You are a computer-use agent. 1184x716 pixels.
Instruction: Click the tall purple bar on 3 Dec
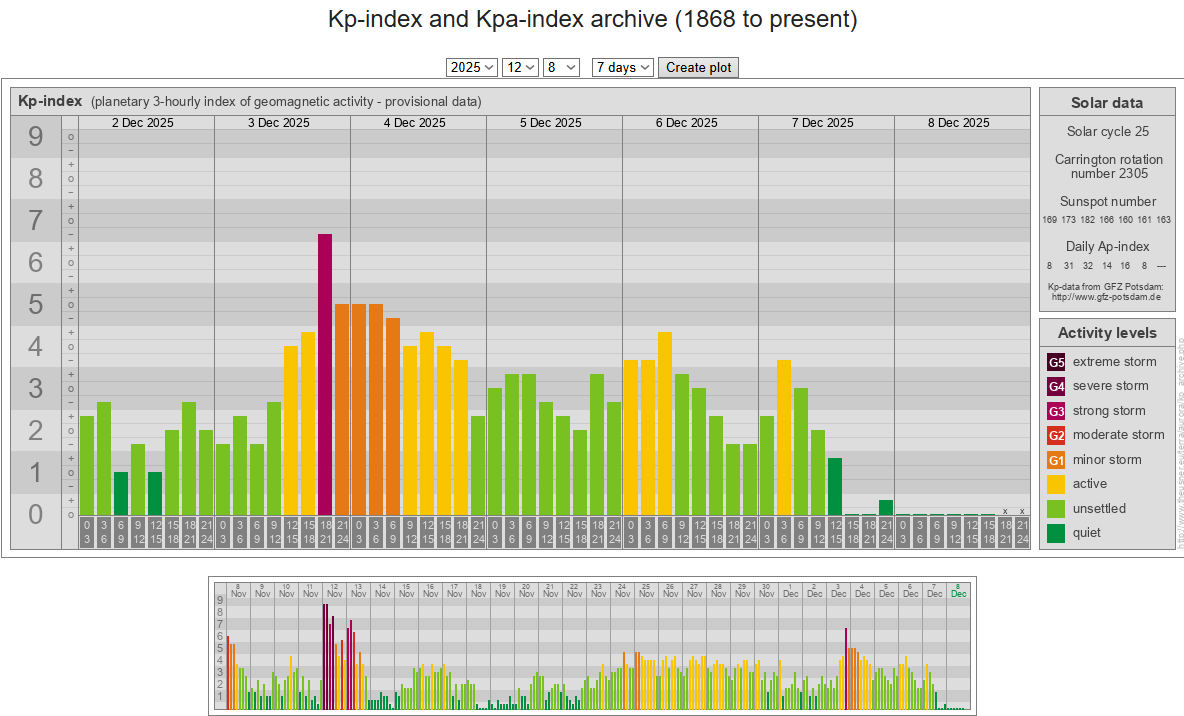pyautogui.click(x=325, y=375)
